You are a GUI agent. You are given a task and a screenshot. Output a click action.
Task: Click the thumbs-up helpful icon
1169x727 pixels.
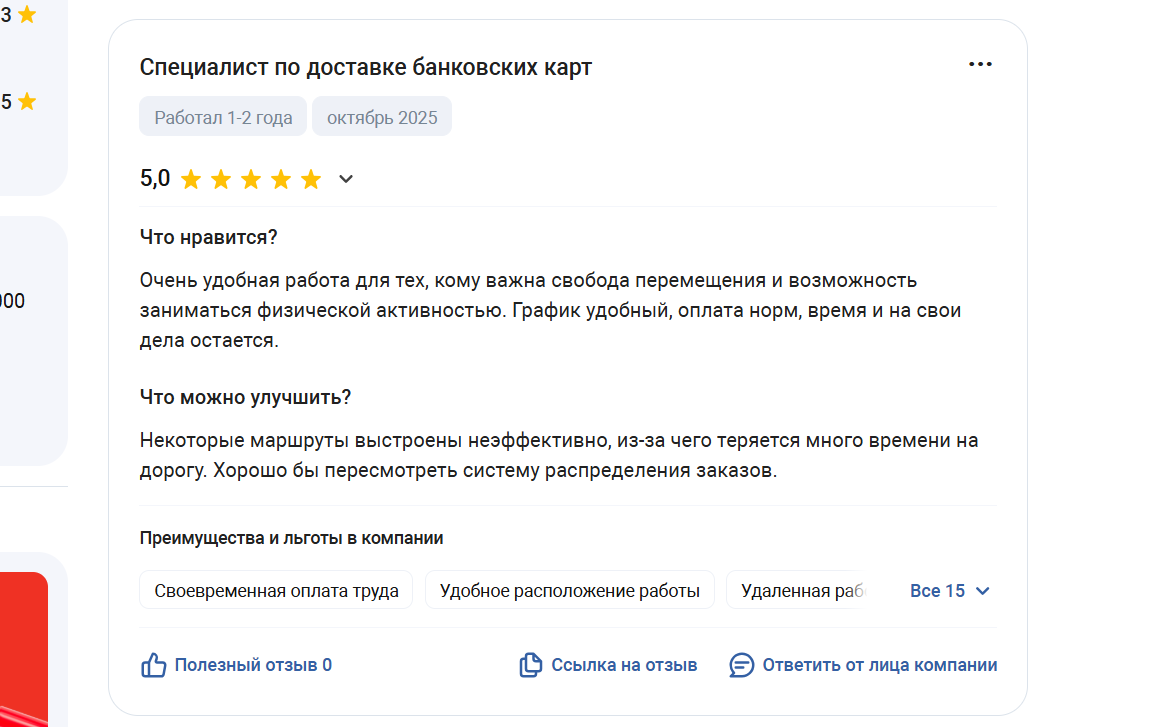[153, 665]
